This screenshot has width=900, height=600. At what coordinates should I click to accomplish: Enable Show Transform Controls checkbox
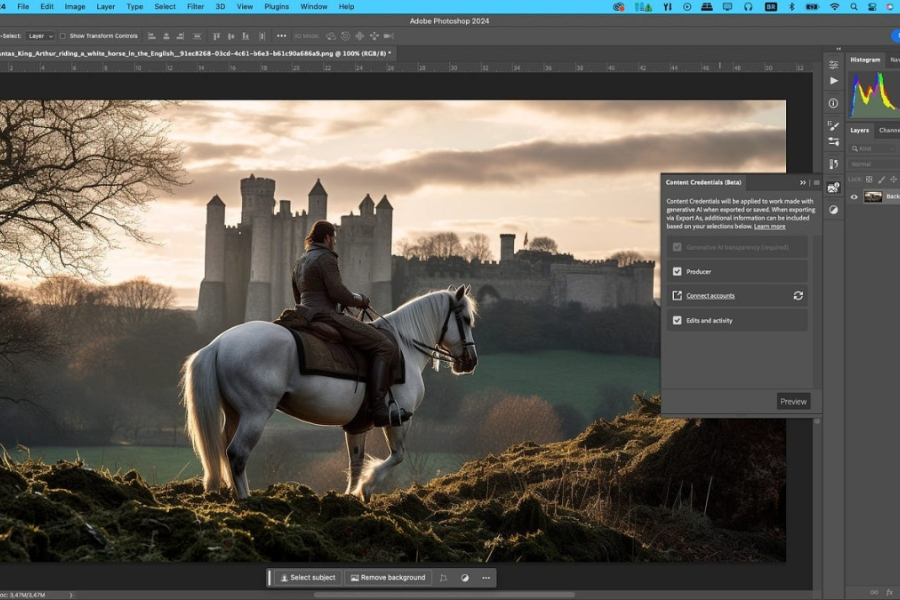pyautogui.click(x=63, y=36)
